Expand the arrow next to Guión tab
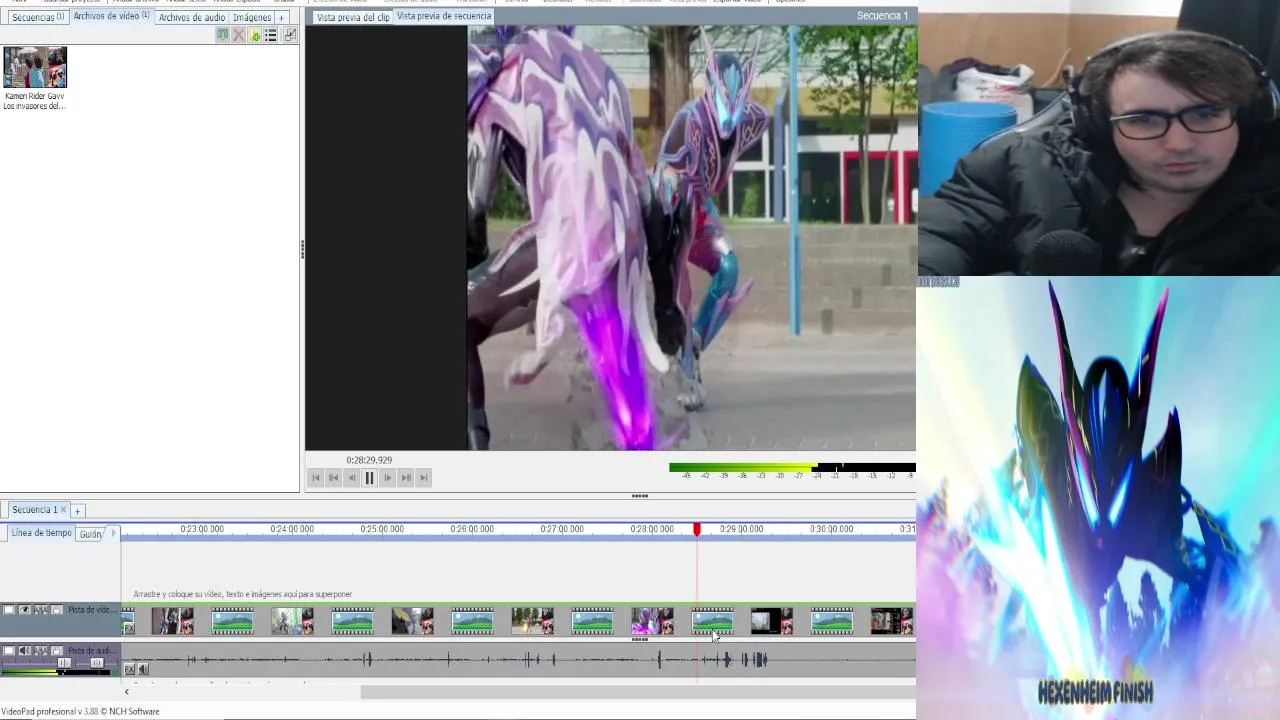Screen dimensions: 1280x720 (113, 533)
